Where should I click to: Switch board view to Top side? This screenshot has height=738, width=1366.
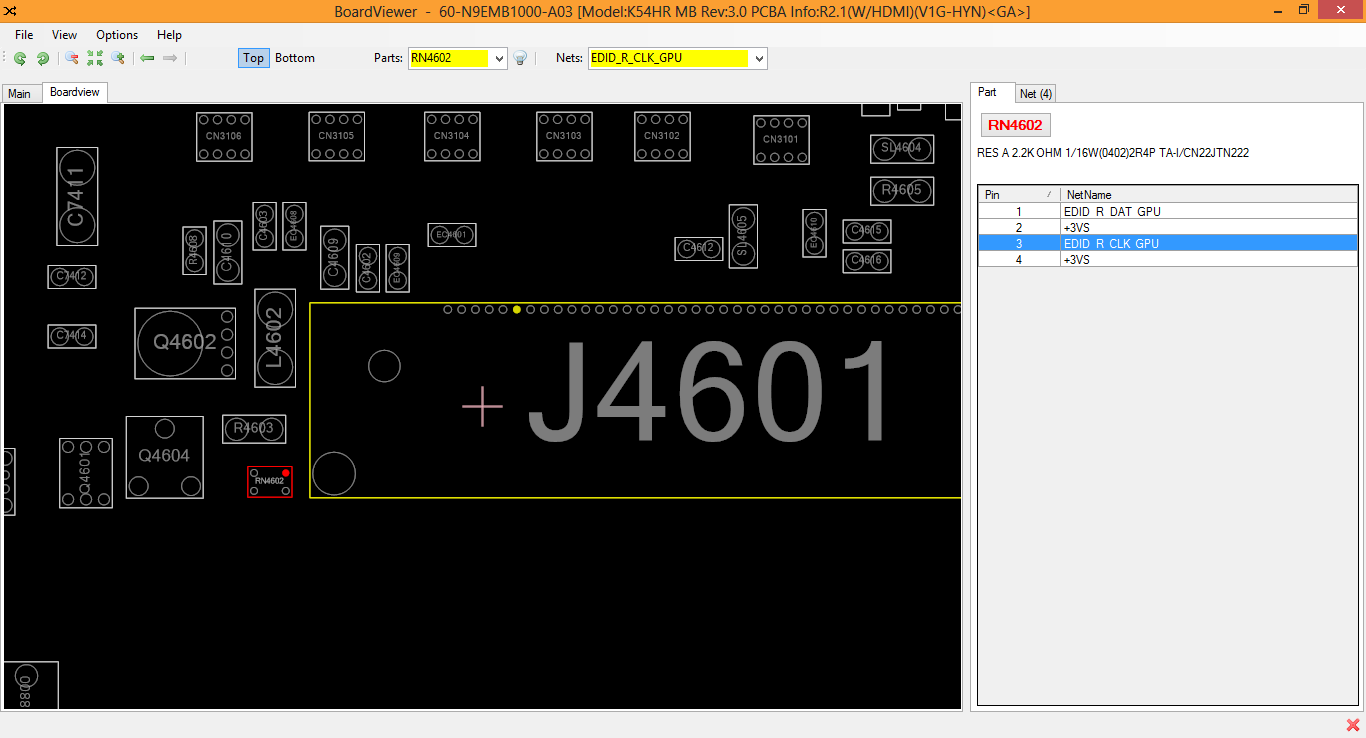pyautogui.click(x=253, y=58)
